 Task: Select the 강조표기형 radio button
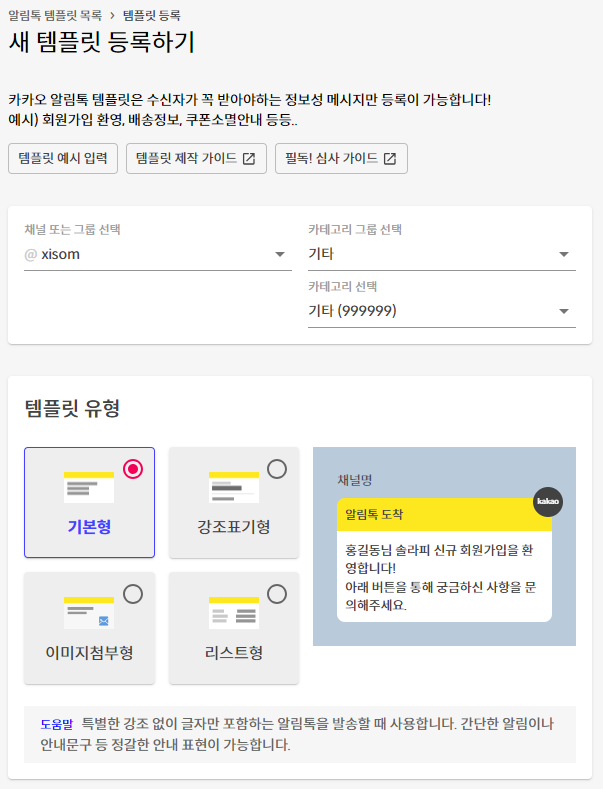pyautogui.click(x=277, y=469)
